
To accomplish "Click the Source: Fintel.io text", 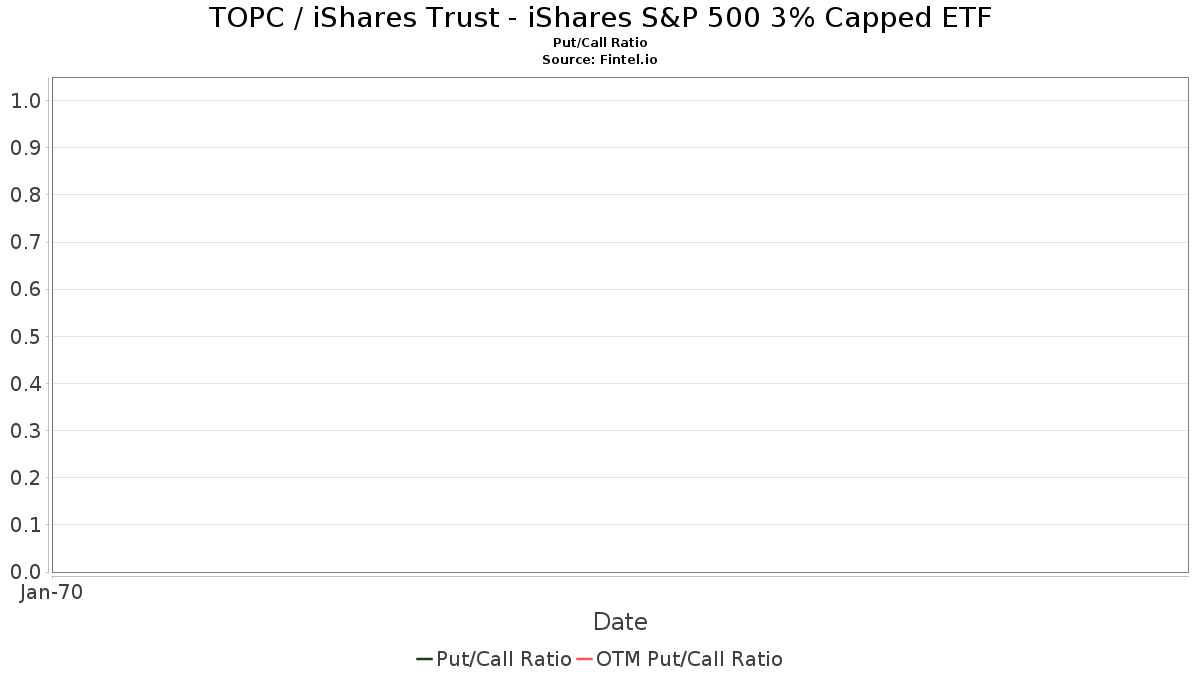I will point(600,60).
